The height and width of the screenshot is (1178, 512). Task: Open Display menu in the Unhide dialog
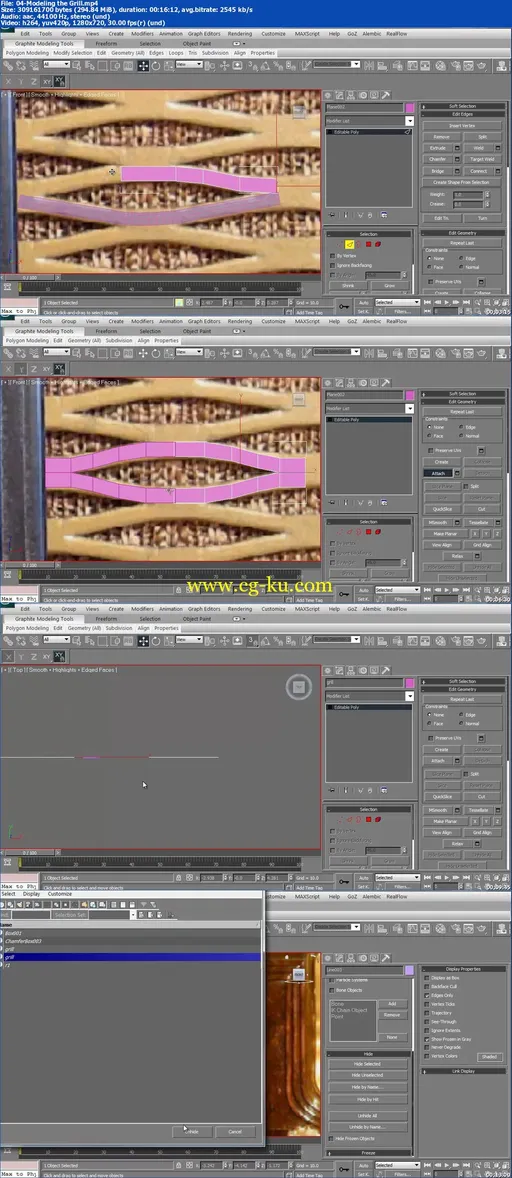(31, 894)
